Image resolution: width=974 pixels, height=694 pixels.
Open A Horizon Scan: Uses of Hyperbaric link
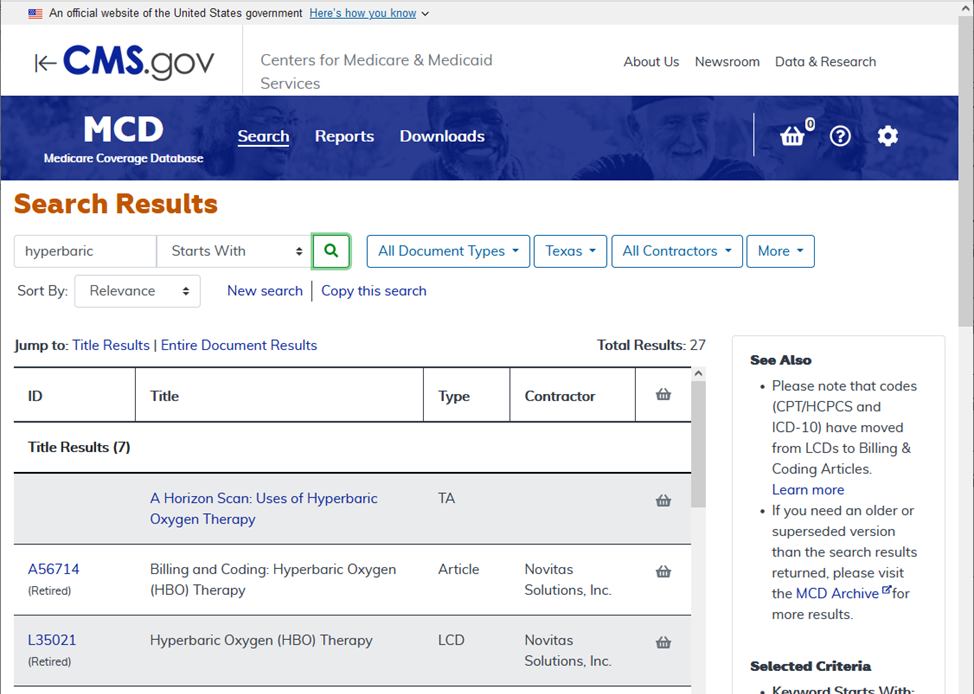tap(263, 508)
